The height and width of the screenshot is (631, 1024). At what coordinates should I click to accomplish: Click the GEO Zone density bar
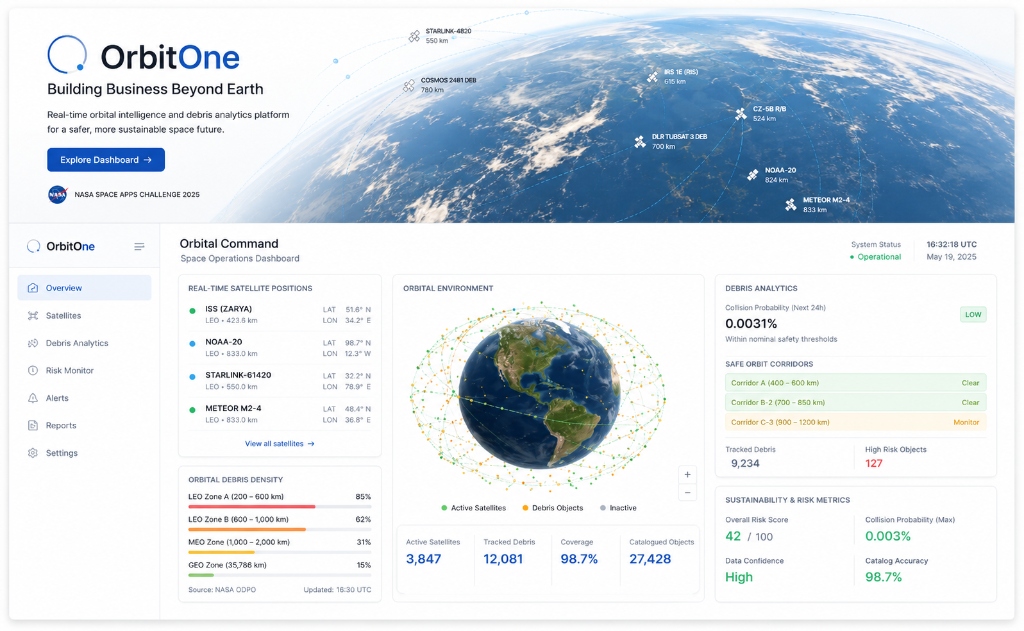click(280, 575)
